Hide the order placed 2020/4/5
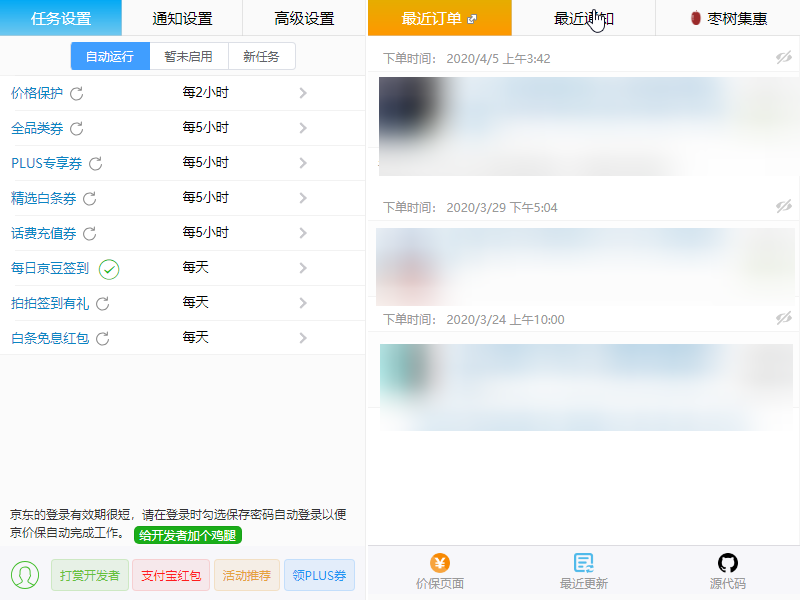 [x=784, y=57]
